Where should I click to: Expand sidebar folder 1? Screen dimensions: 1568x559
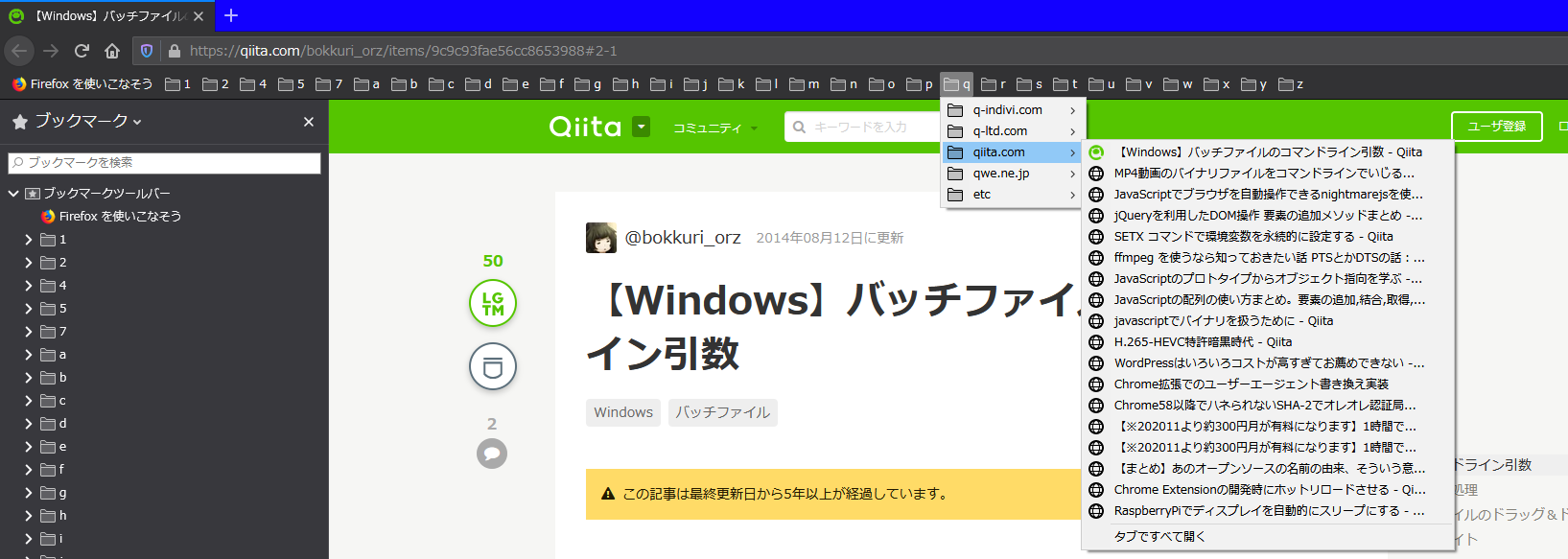[x=29, y=240]
